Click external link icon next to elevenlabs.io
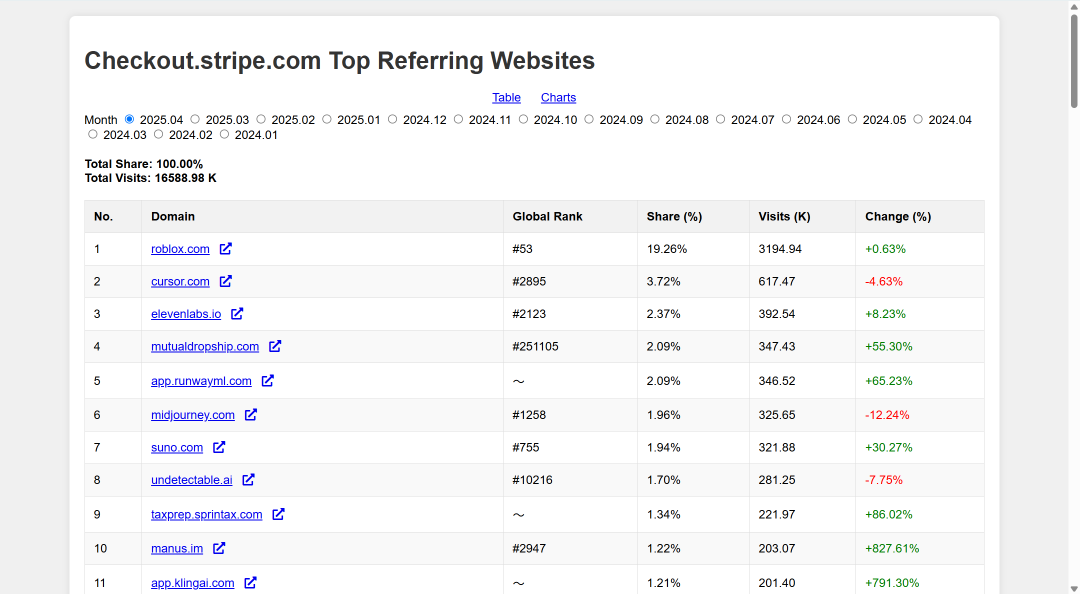The width and height of the screenshot is (1080, 594). 237,314
